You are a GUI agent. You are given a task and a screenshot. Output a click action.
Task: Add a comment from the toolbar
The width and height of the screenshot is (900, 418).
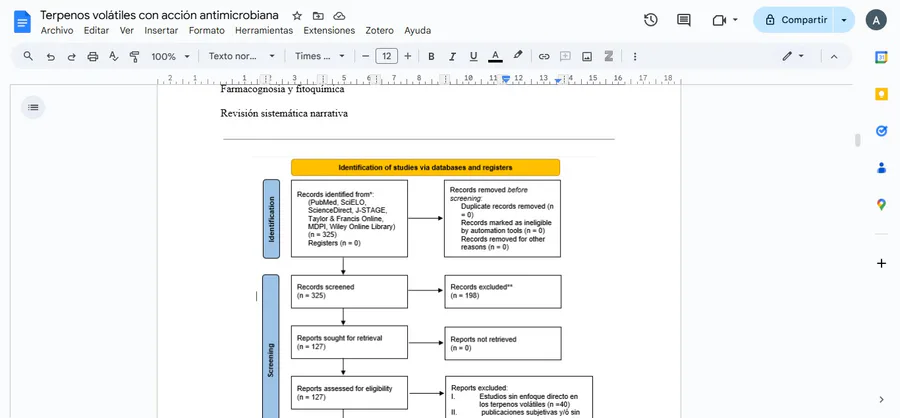point(565,56)
